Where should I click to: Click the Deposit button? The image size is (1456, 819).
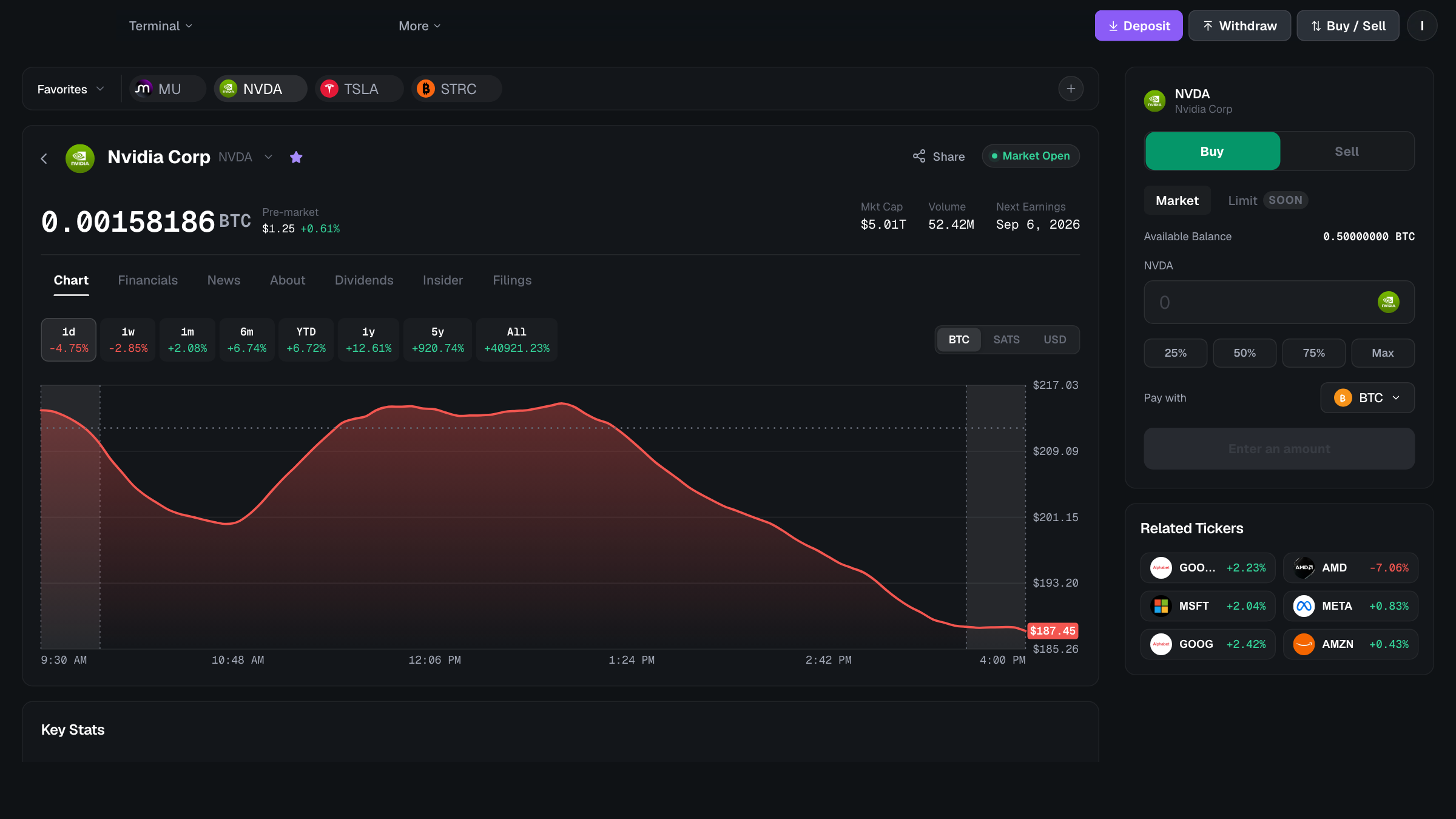click(x=1139, y=26)
